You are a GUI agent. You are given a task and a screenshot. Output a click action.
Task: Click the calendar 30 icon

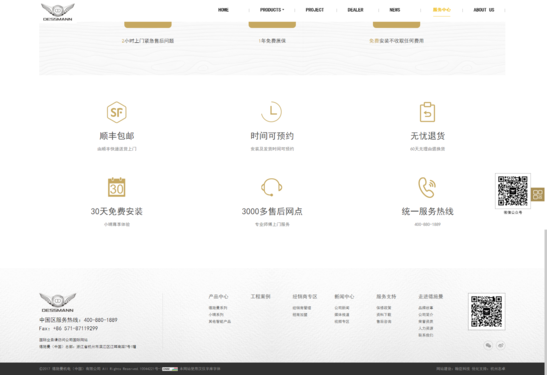tap(117, 187)
